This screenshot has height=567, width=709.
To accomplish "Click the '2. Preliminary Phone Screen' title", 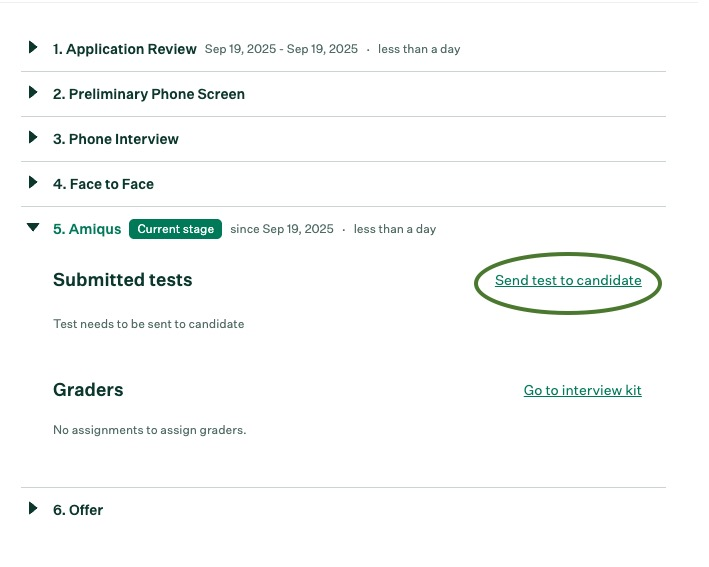I will point(149,94).
